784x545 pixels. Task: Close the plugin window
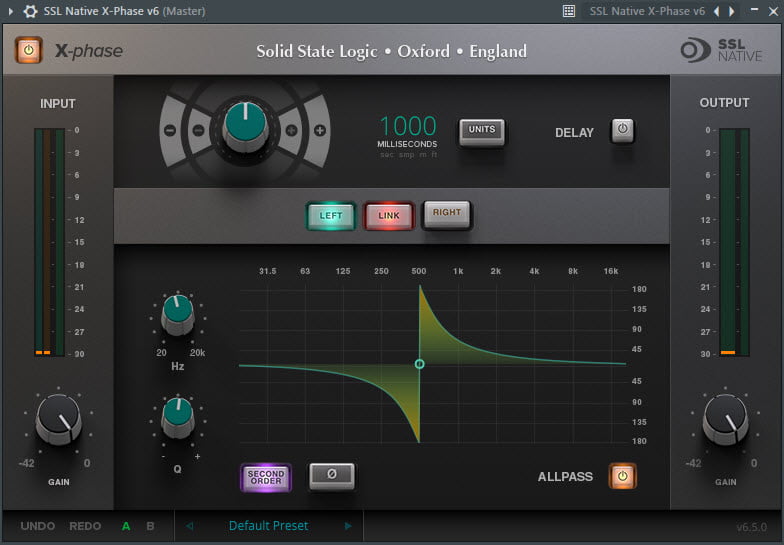click(x=773, y=11)
